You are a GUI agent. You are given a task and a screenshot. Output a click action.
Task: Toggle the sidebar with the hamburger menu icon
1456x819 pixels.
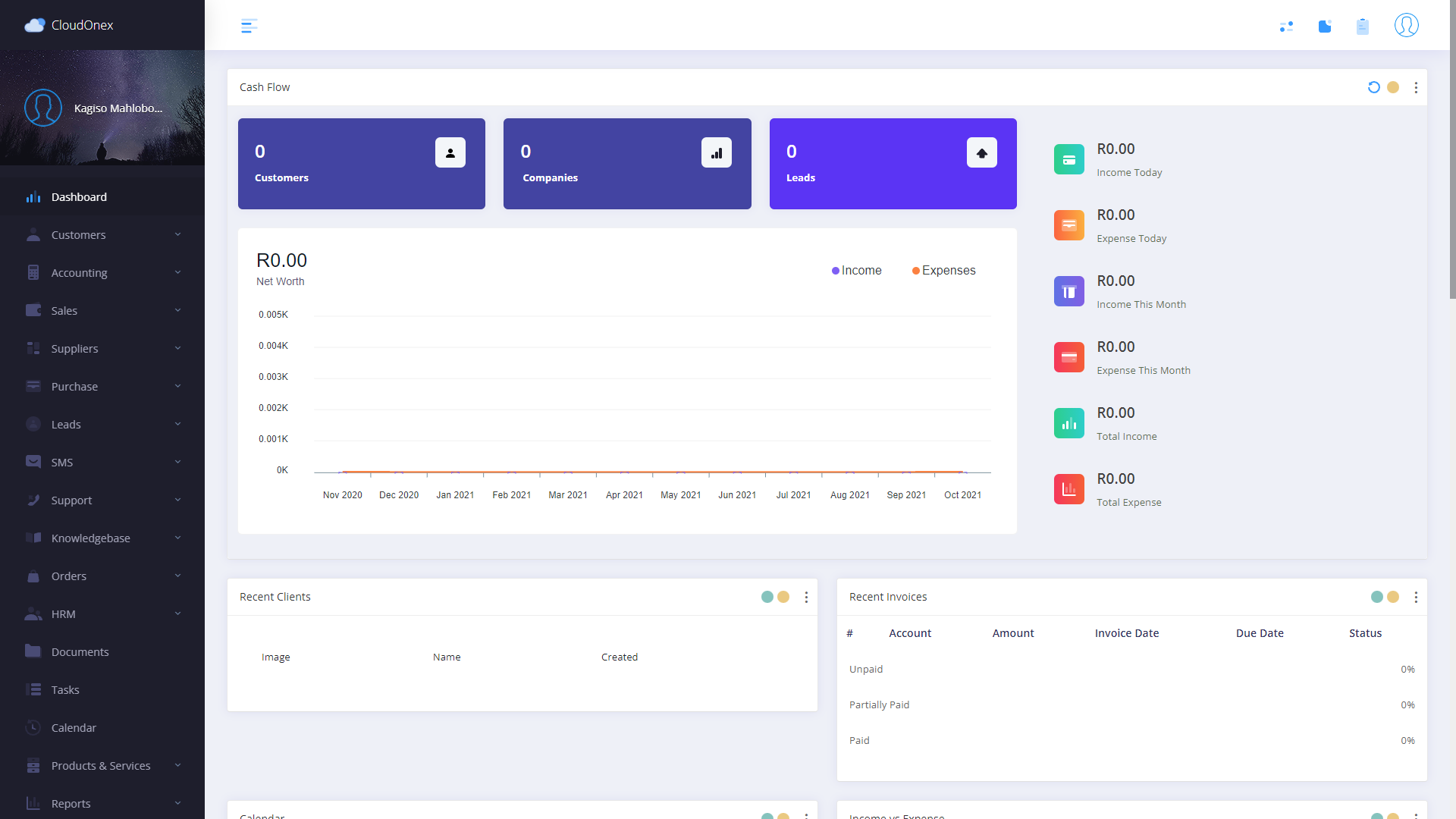[249, 26]
